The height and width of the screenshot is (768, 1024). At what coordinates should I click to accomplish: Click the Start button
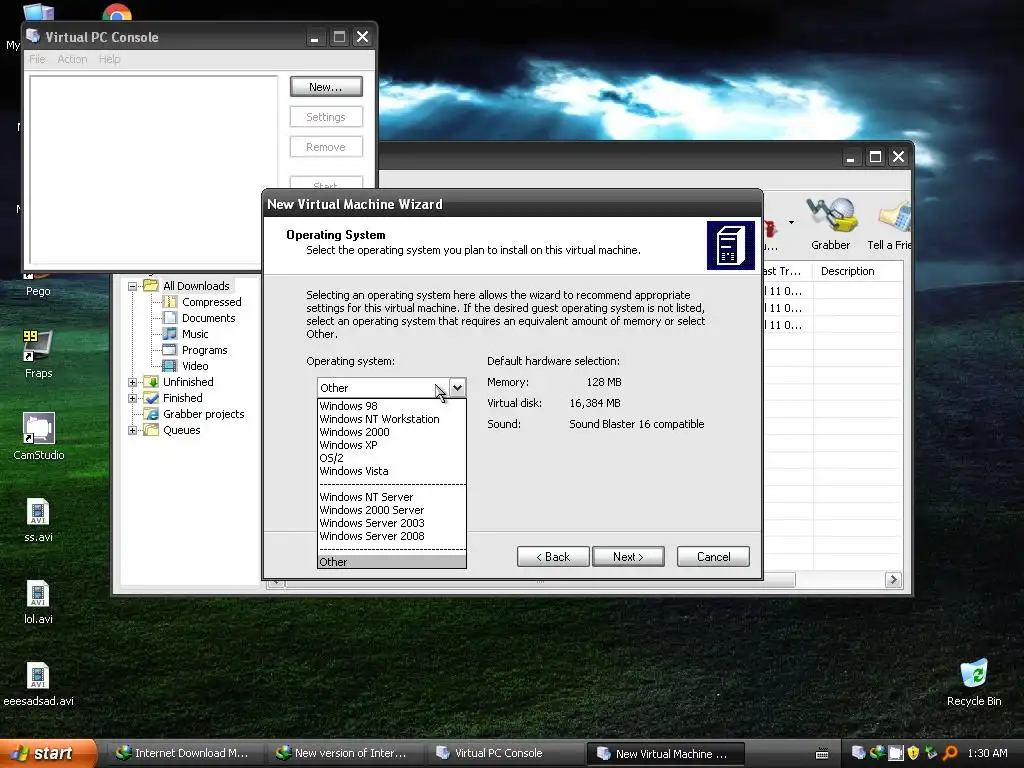pyautogui.click(x=48, y=754)
